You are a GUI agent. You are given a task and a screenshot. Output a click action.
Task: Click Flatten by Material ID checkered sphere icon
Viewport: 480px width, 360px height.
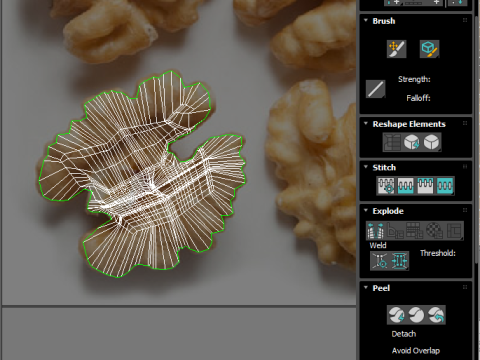click(434, 231)
